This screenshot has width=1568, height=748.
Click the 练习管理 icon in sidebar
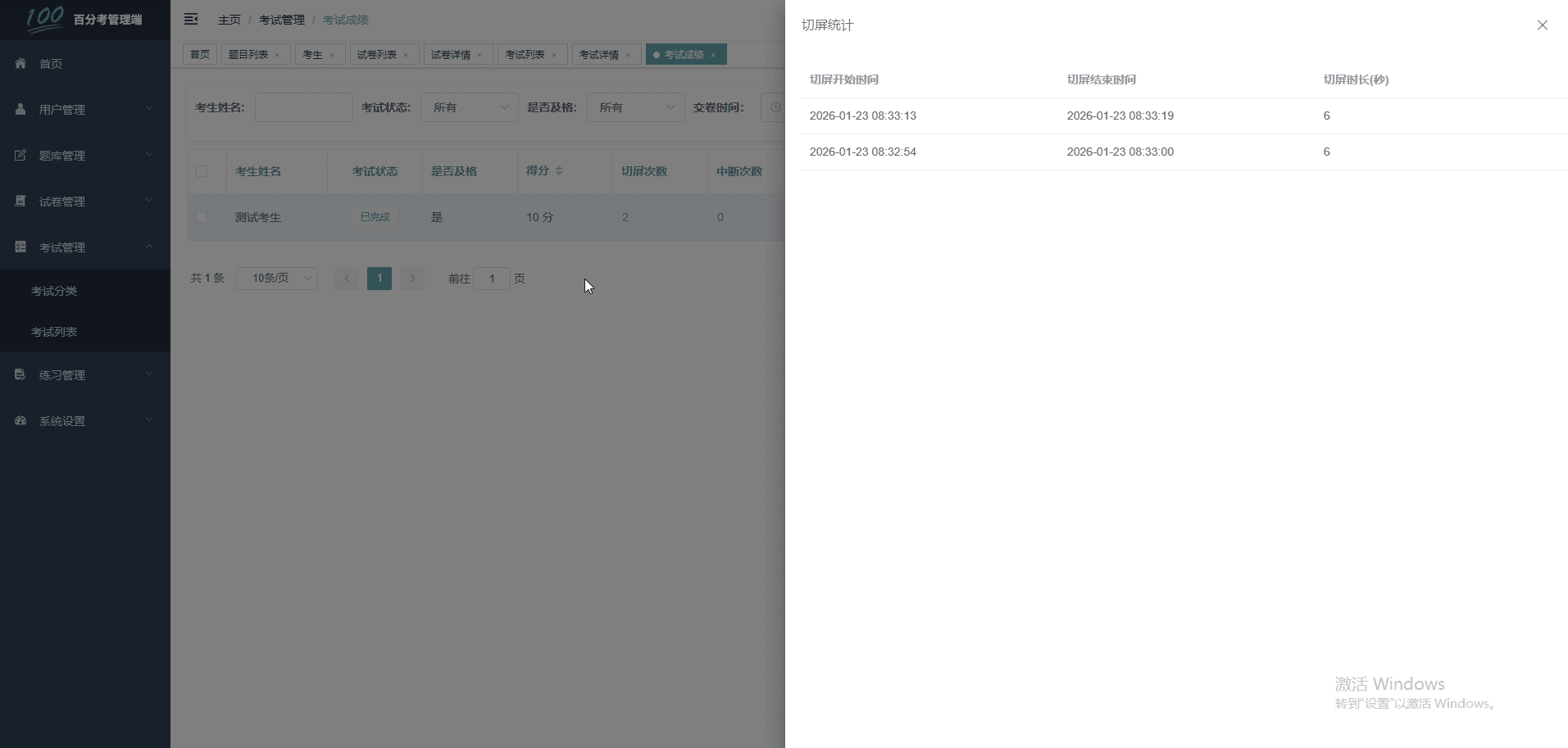click(x=20, y=374)
